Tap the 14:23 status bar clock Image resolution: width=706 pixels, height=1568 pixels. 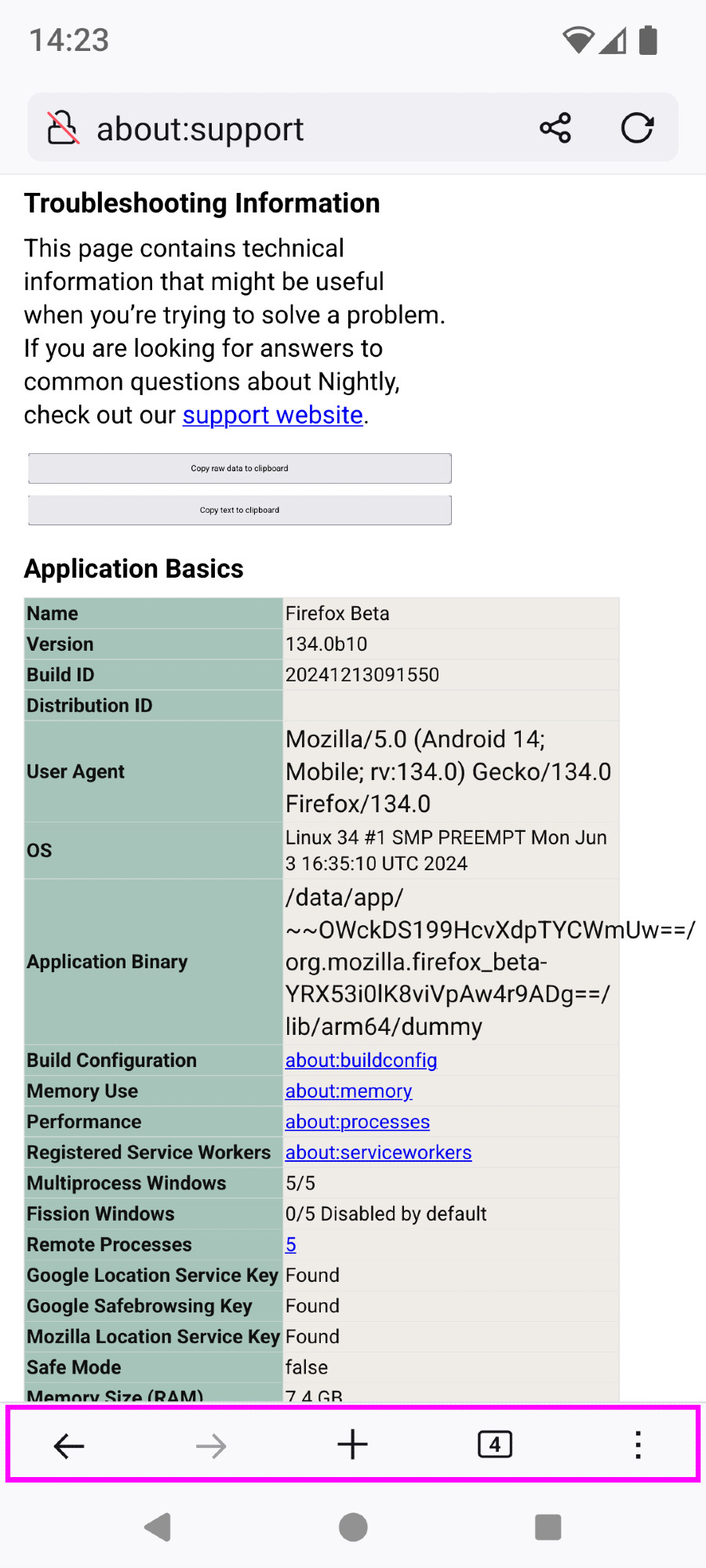(x=69, y=40)
